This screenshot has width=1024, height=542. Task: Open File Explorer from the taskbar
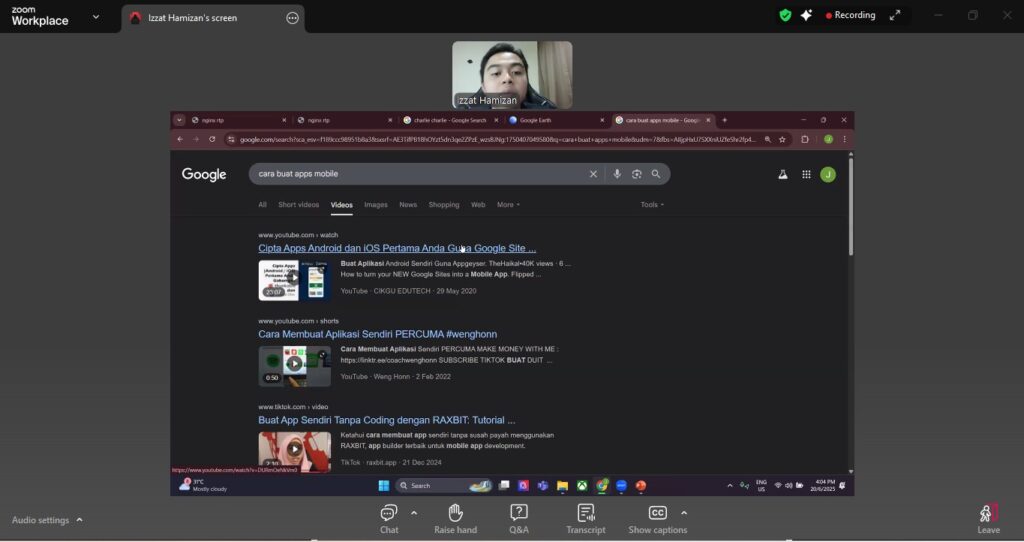[562, 485]
